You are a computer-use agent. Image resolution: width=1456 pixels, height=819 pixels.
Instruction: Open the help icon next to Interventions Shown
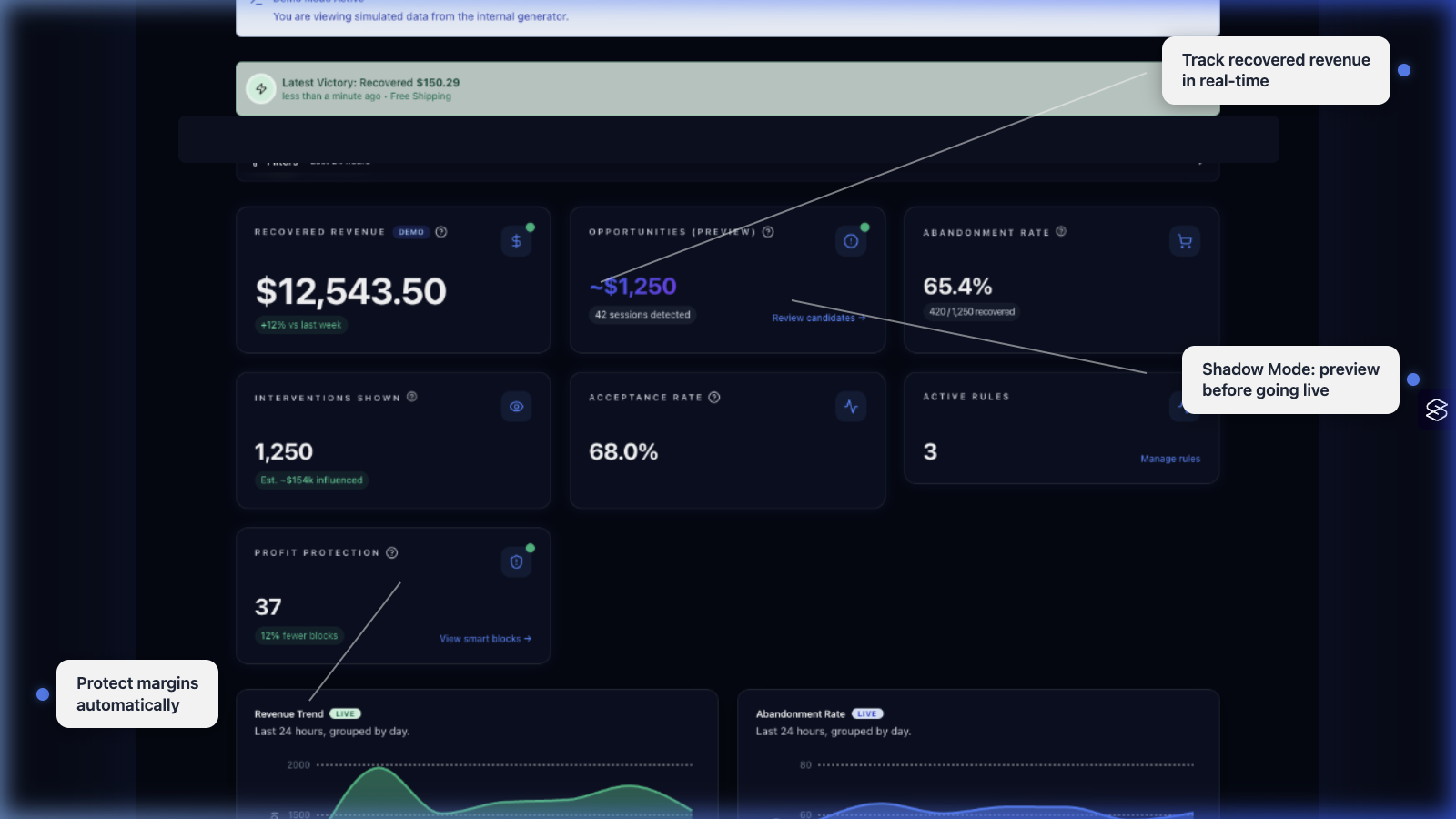[x=412, y=397]
